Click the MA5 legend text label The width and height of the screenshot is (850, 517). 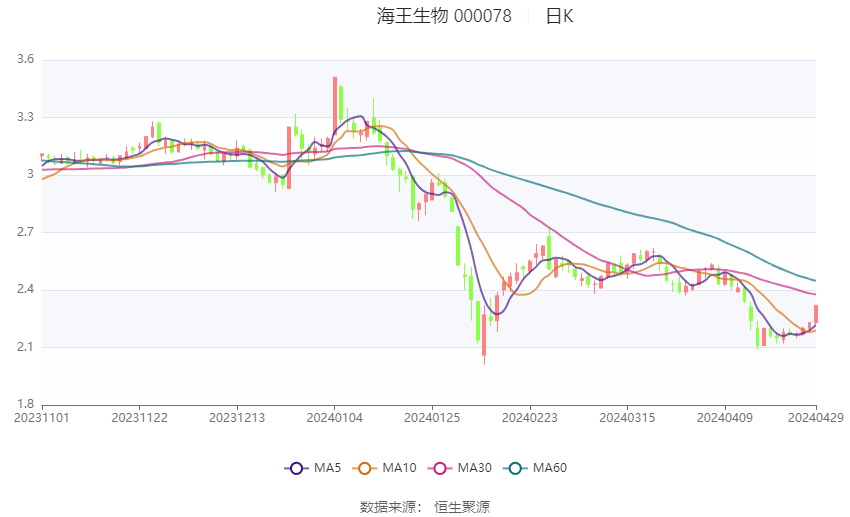click(x=327, y=468)
